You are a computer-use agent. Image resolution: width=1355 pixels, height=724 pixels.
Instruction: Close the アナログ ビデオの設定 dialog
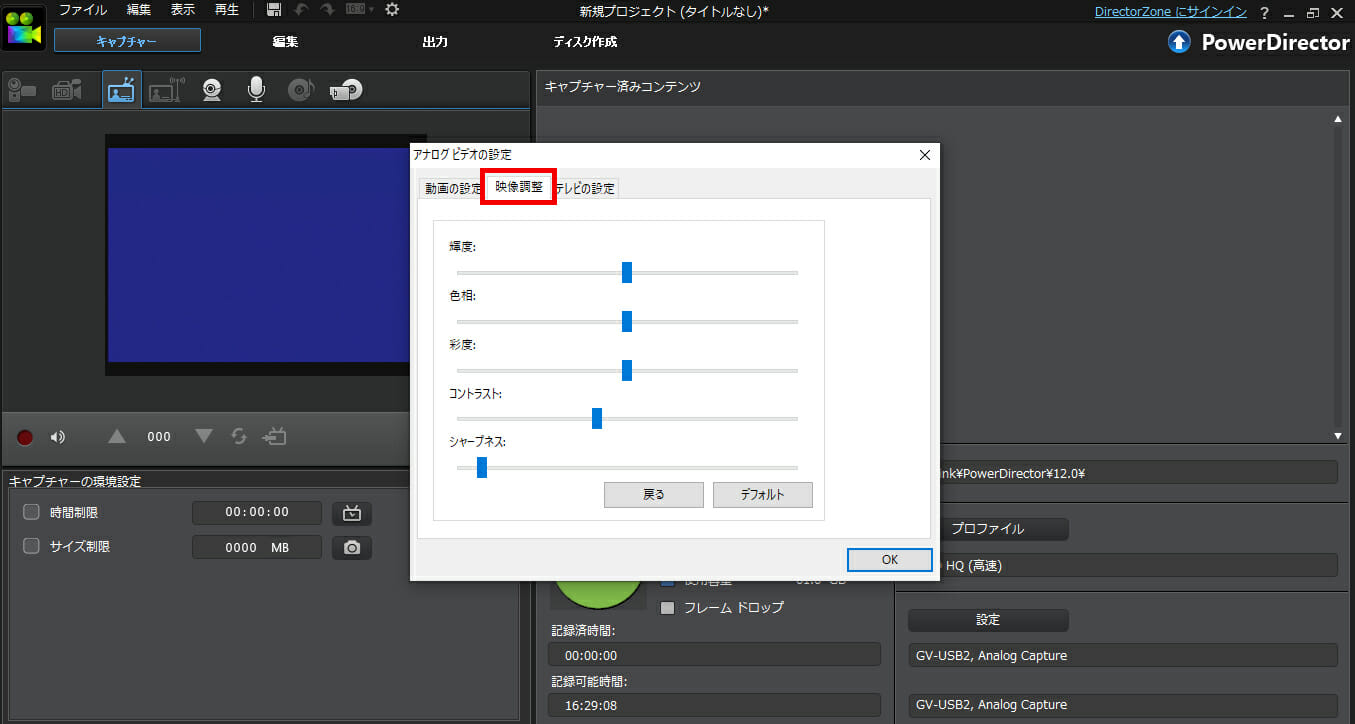pyautogui.click(x=924, y=155)
